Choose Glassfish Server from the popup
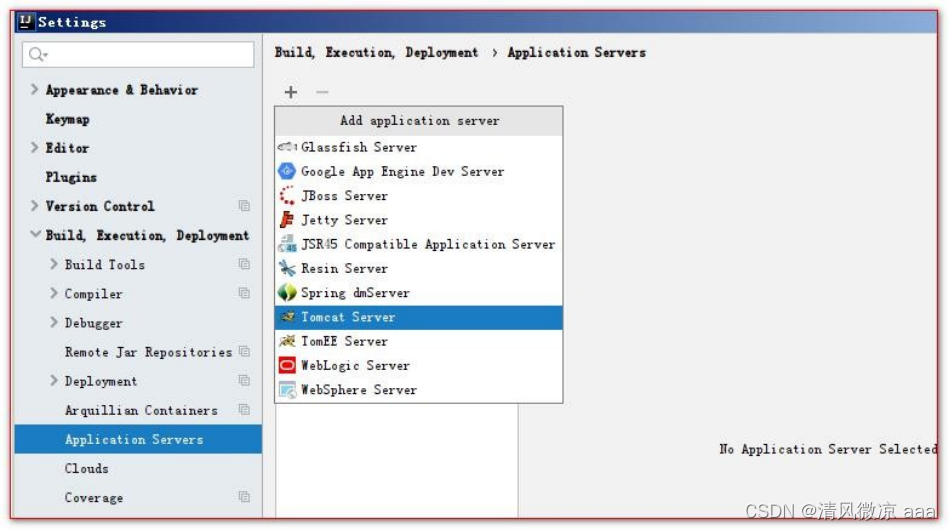 [x=419, y=147]
